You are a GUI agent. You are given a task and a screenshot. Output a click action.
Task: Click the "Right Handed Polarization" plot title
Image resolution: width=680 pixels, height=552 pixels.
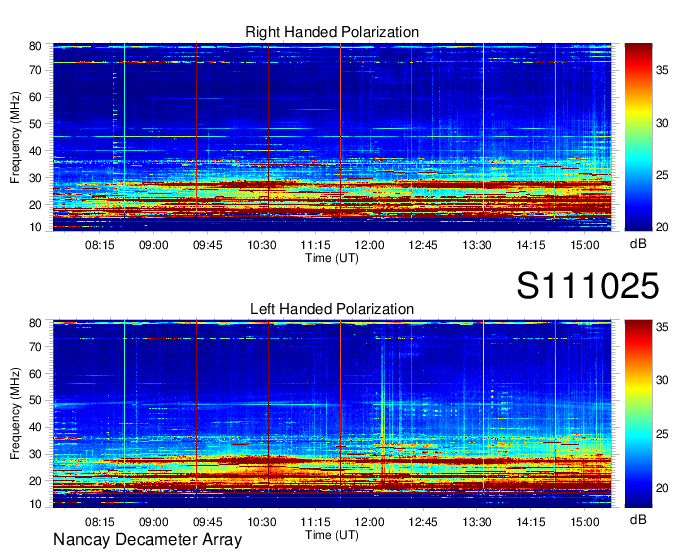(x=332, y=32)
